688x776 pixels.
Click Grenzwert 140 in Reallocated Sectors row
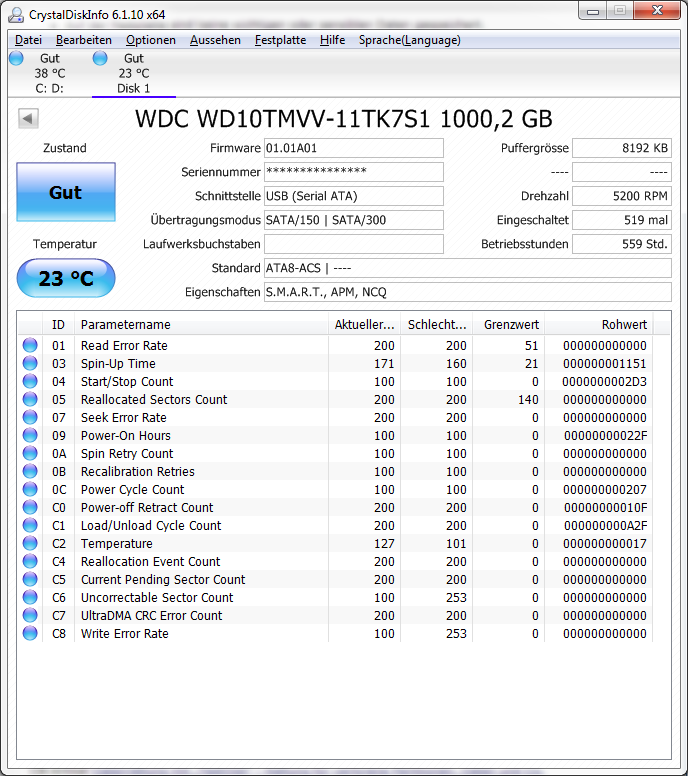528,399
